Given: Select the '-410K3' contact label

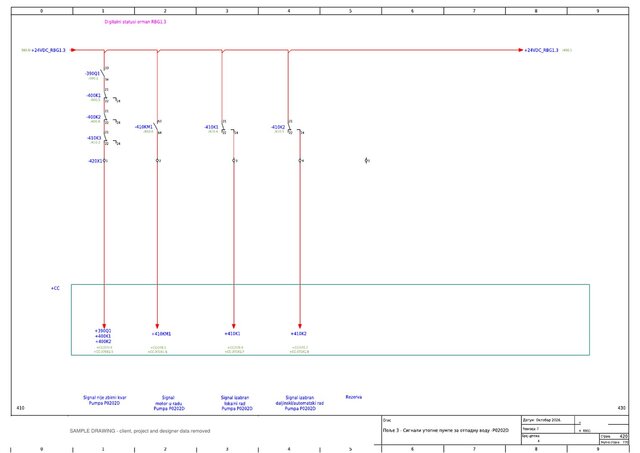Looking at the screenshot, I should (94, 138).
